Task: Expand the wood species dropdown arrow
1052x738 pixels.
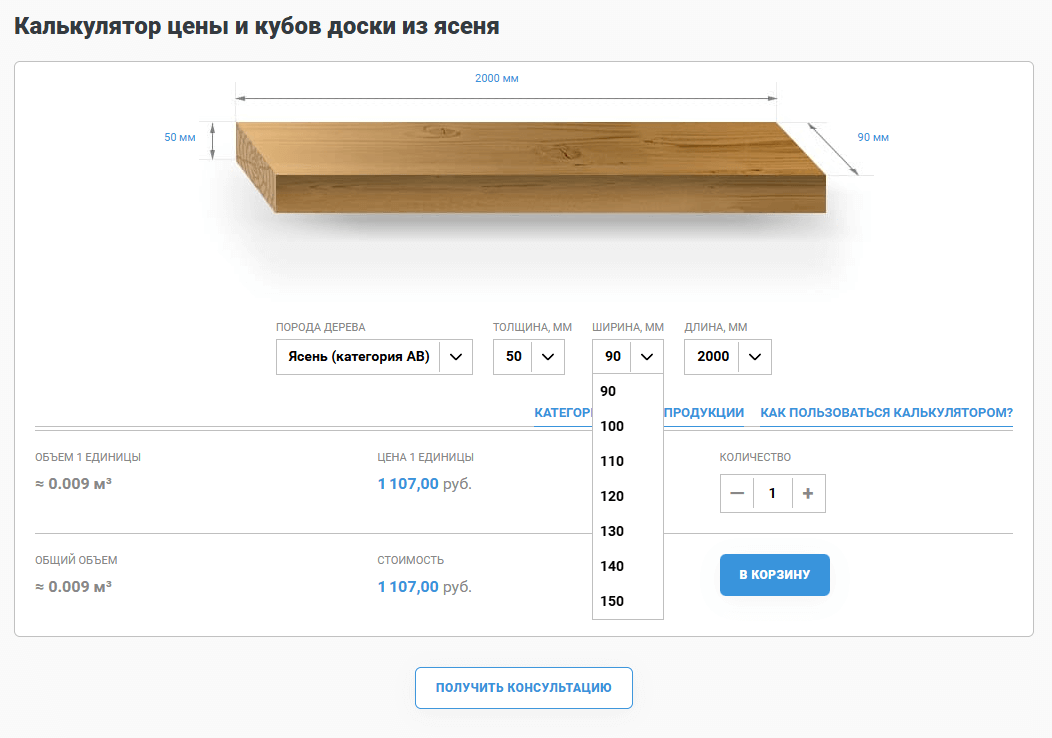Action: click(456, 357)
